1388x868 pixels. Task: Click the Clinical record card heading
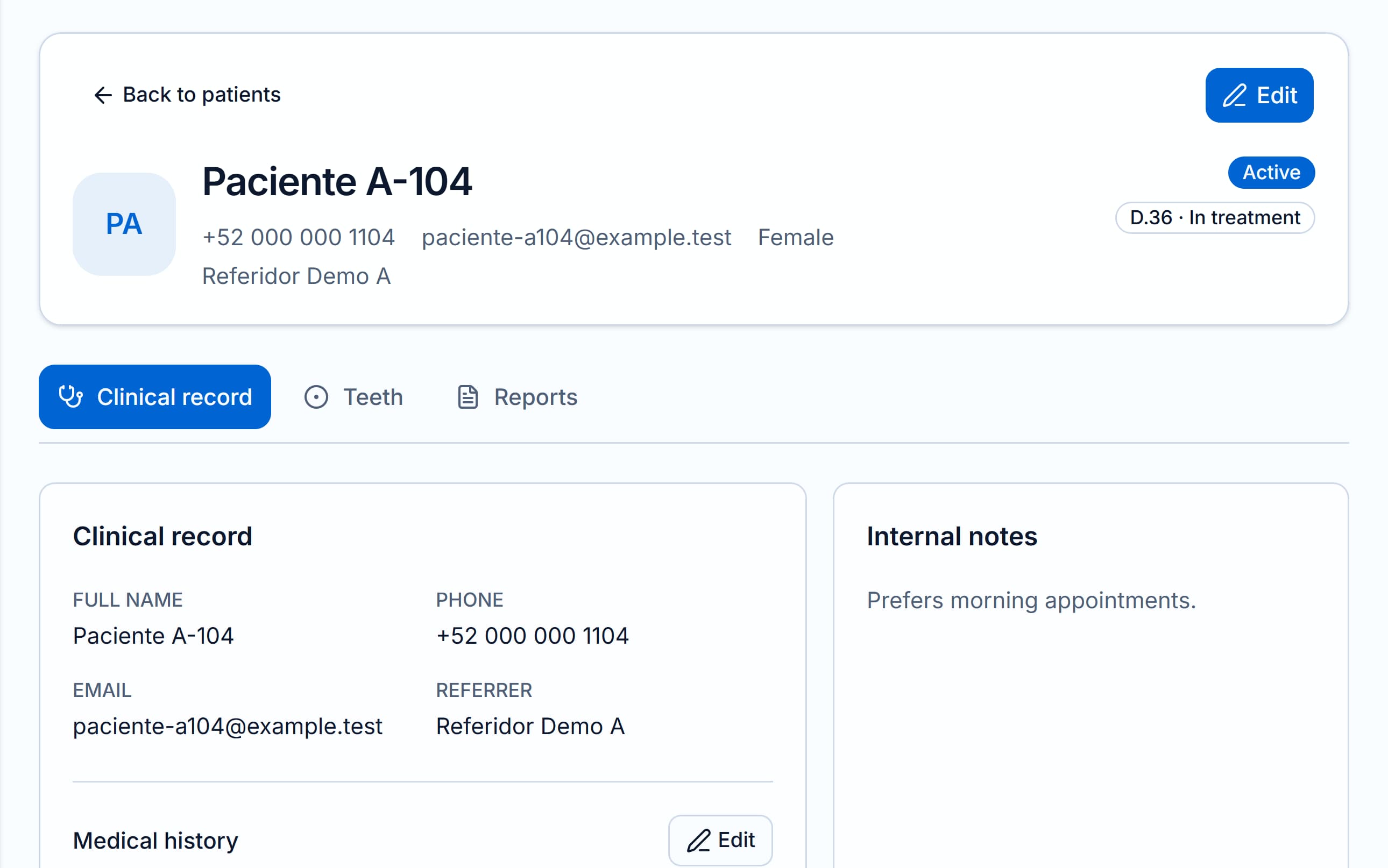click(162, 536)
